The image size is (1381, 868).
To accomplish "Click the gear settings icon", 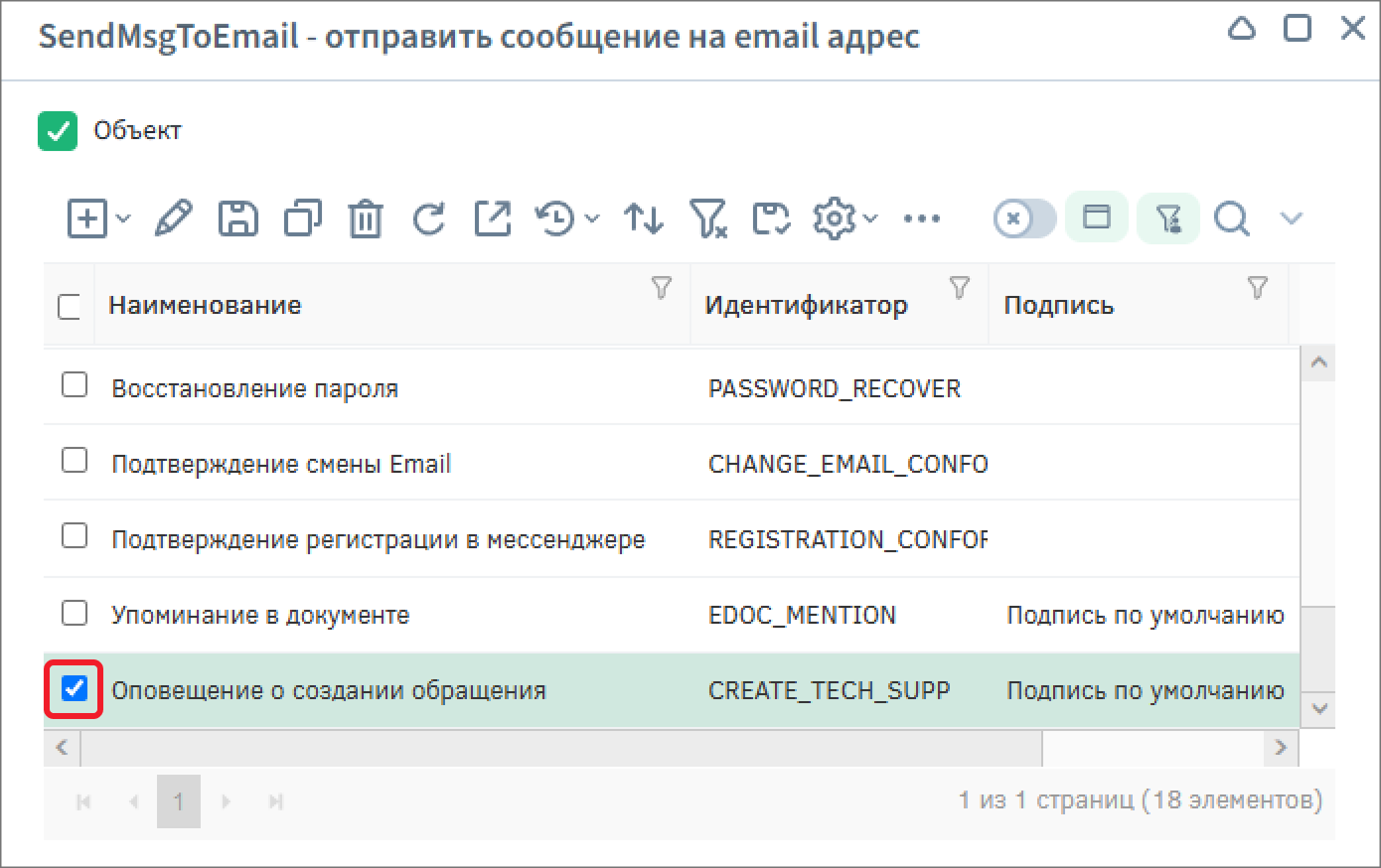I will [x=835, y=217].
